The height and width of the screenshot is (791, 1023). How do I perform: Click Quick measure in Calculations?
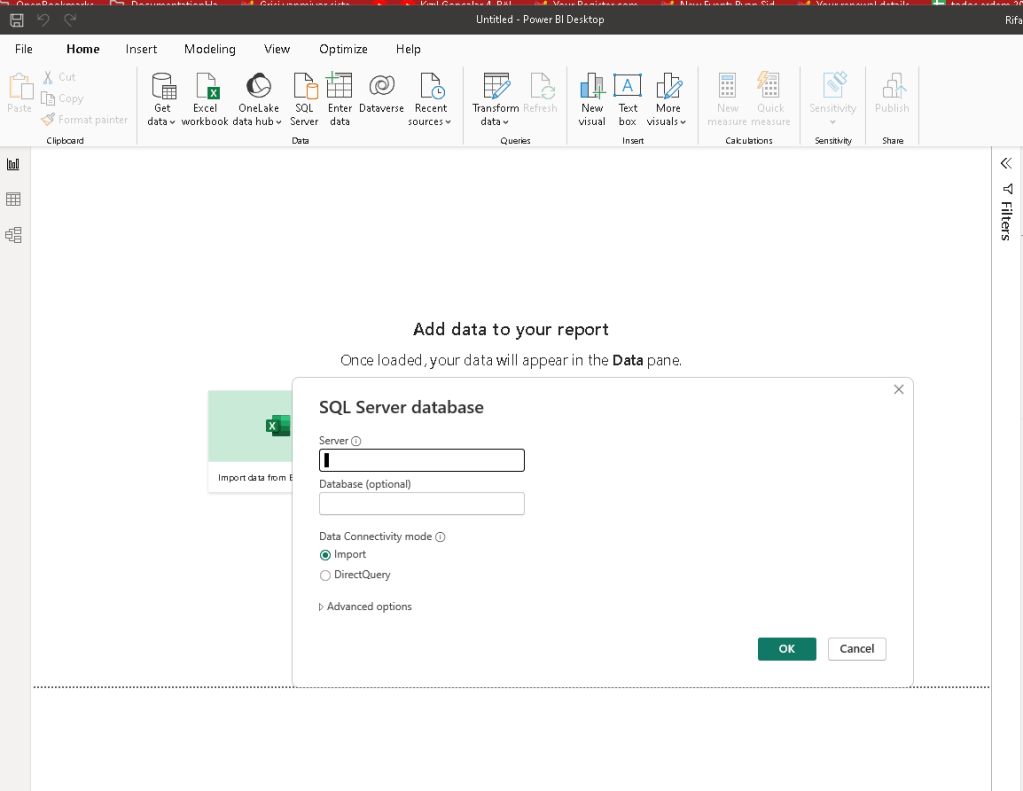pyautogui.click(x=771, y=99)
